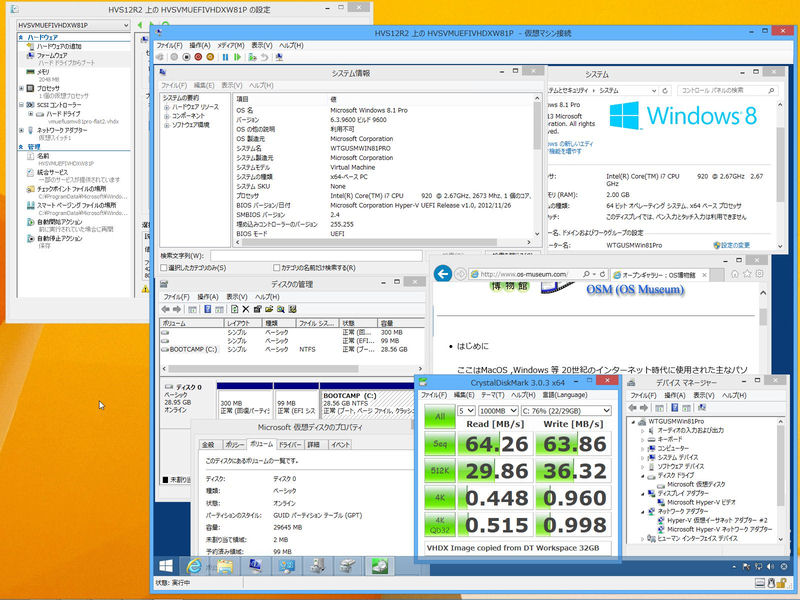Screen dimensions: 800x600
Task: Click the Checkpoint icon in VM toolbar
Action: pos(252,57)
